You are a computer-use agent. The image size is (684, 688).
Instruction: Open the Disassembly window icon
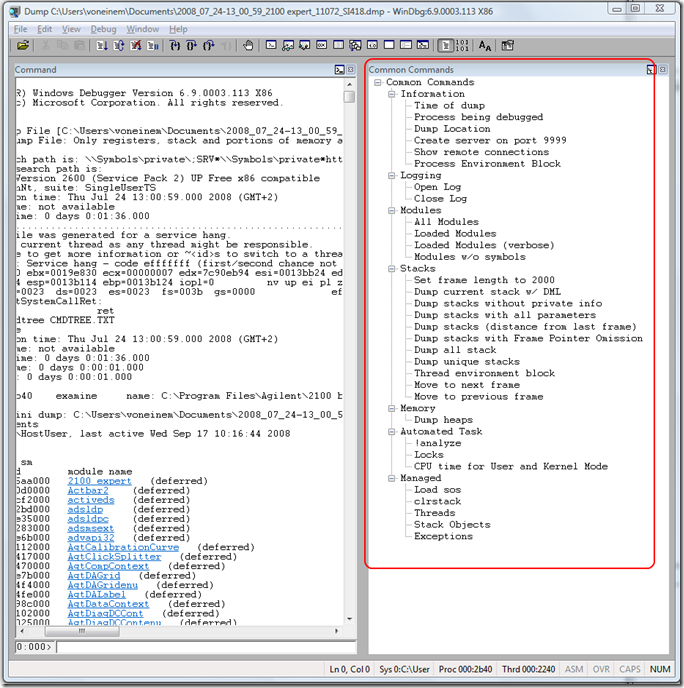click(x=372, y=45)
